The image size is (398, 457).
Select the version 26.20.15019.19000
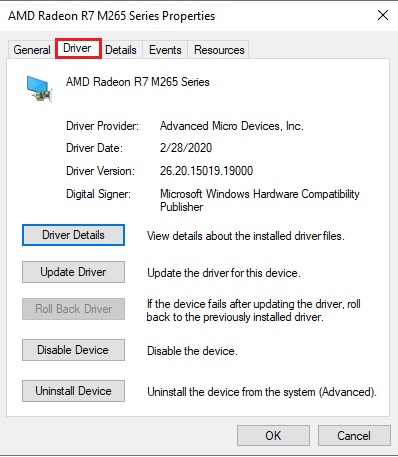coord(206,171)
